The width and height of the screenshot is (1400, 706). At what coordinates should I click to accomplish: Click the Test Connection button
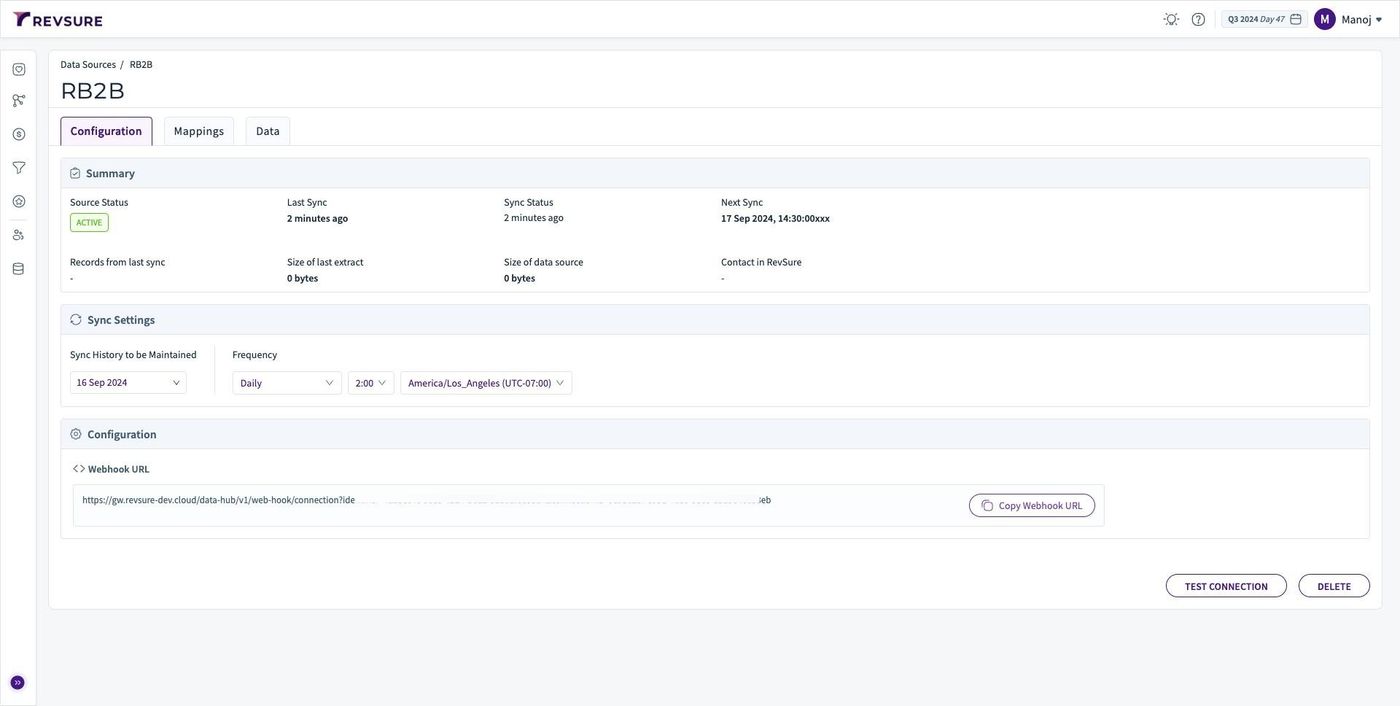tap(1226, 586)
